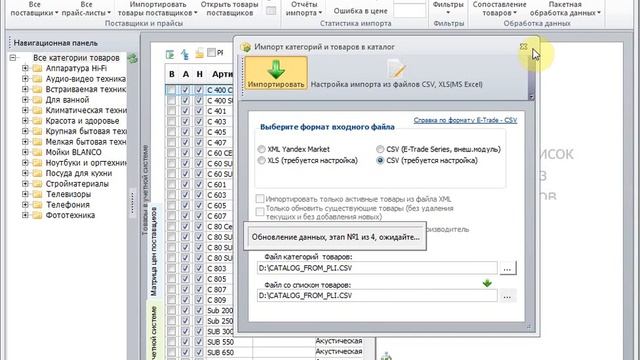Click the green refresh icon beside Все категории товаров

pos(132,58)
